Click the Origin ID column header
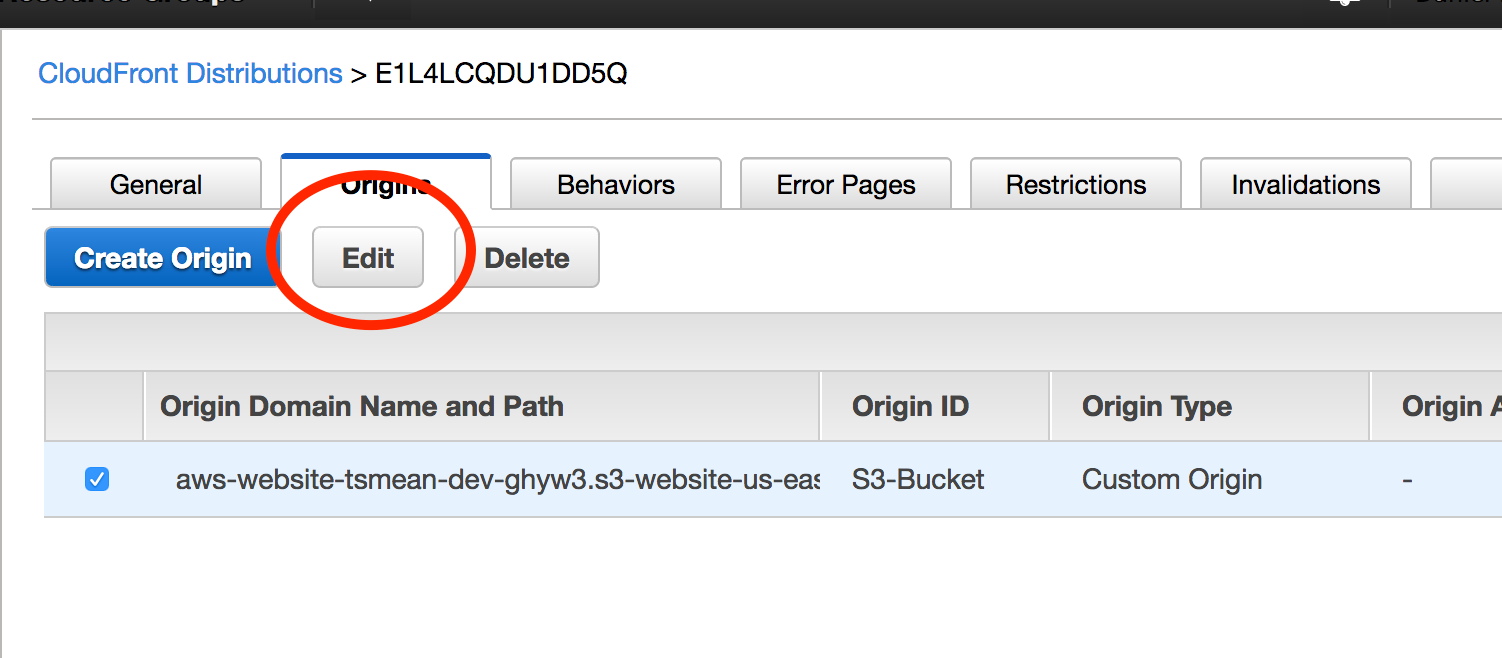The width and height of the screenshot is (1502, 658). point(910,407)
